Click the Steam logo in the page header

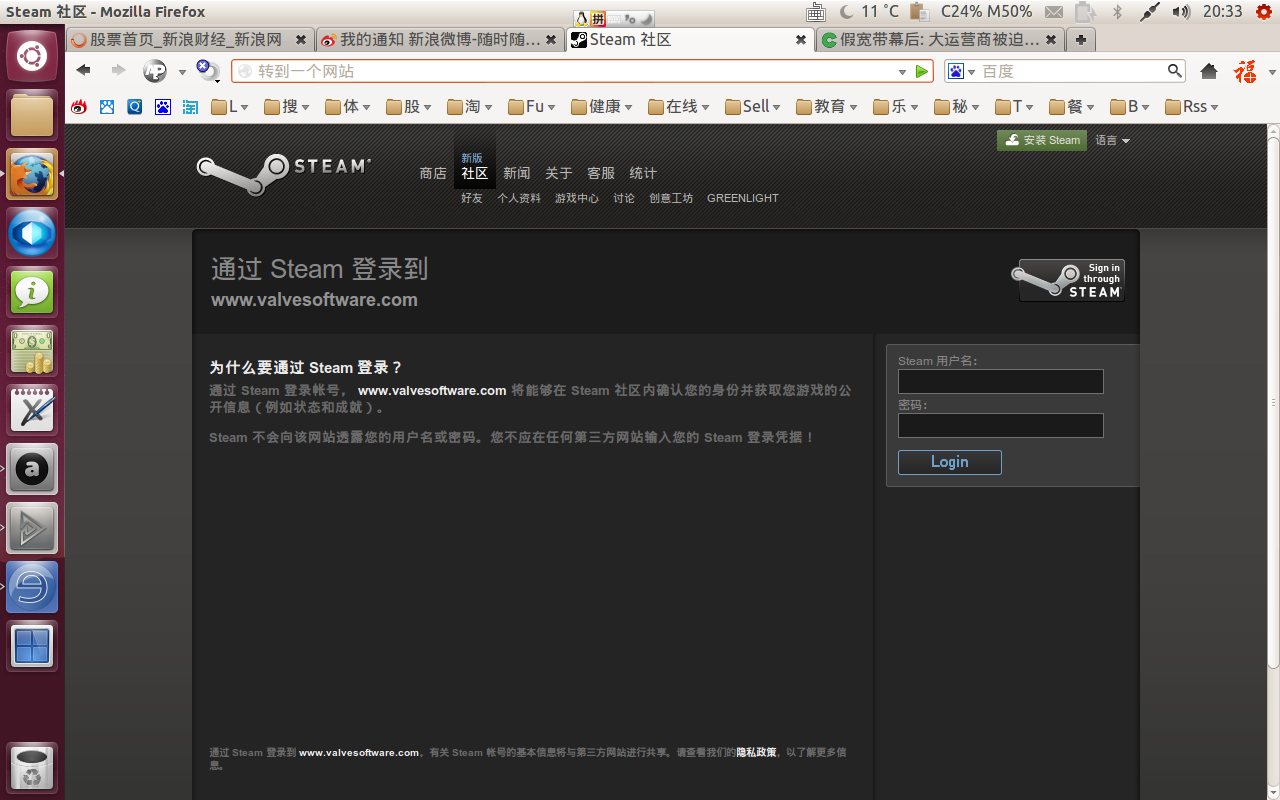pyautogui.click(x=284, y=173)
